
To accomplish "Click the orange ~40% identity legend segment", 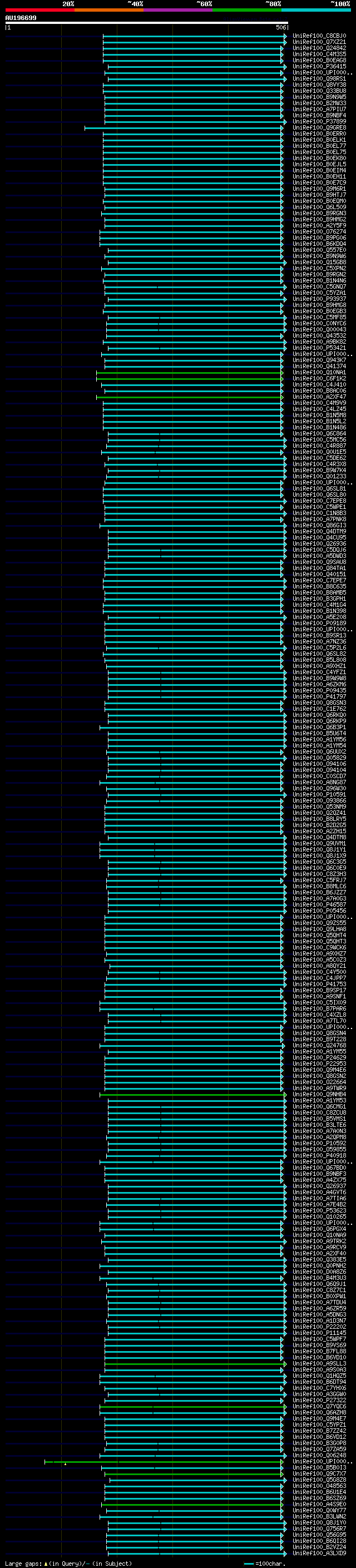I will tap(109, 10).
